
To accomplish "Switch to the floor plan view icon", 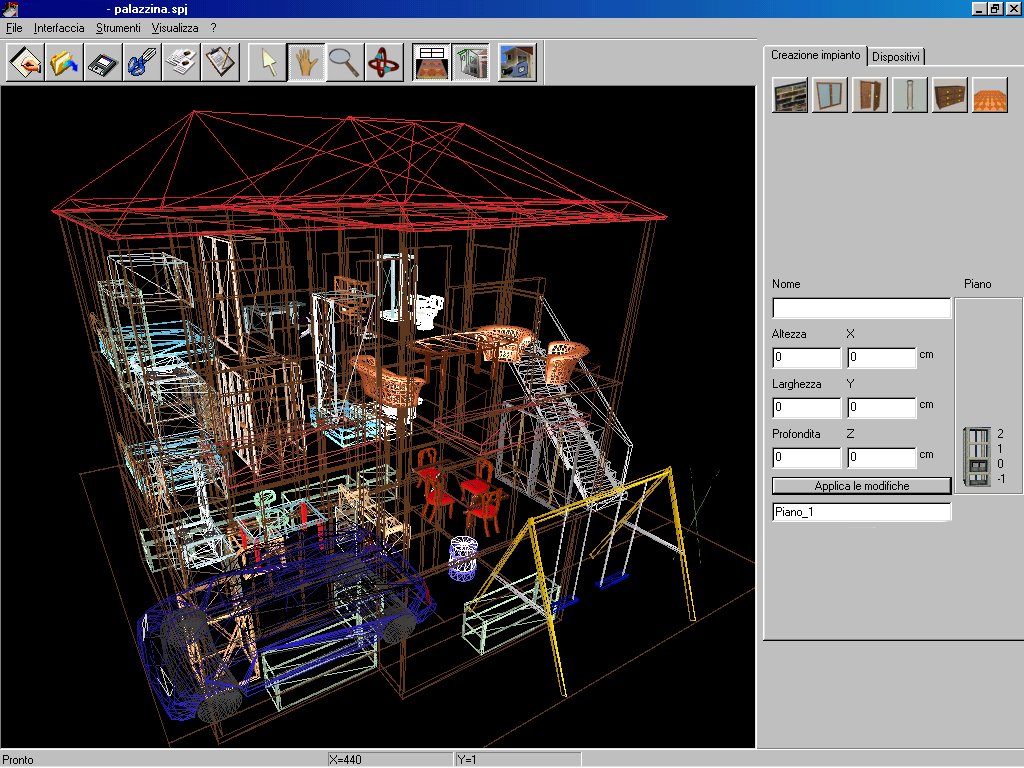I will [431, 62].
